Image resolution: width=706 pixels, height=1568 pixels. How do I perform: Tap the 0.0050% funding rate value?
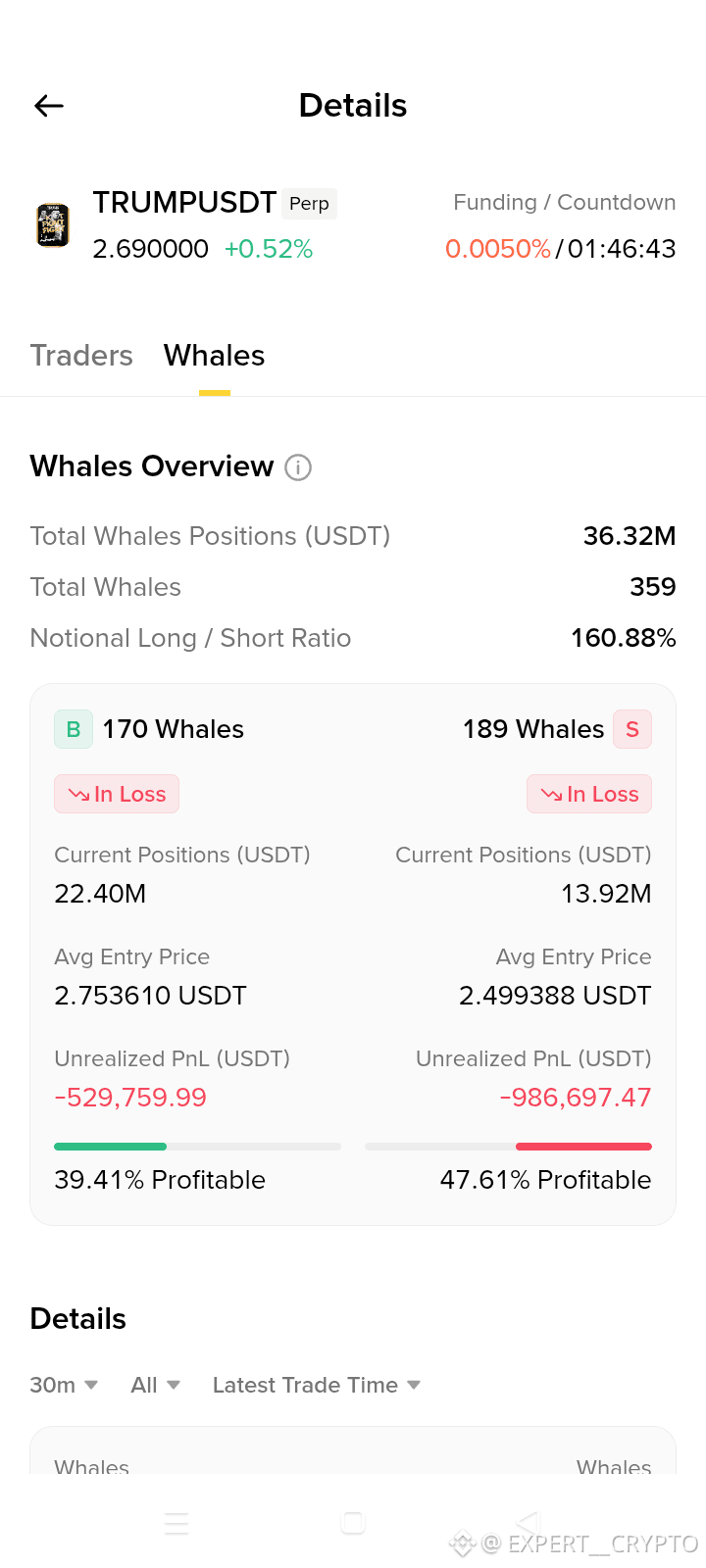[x=498, y=249]
